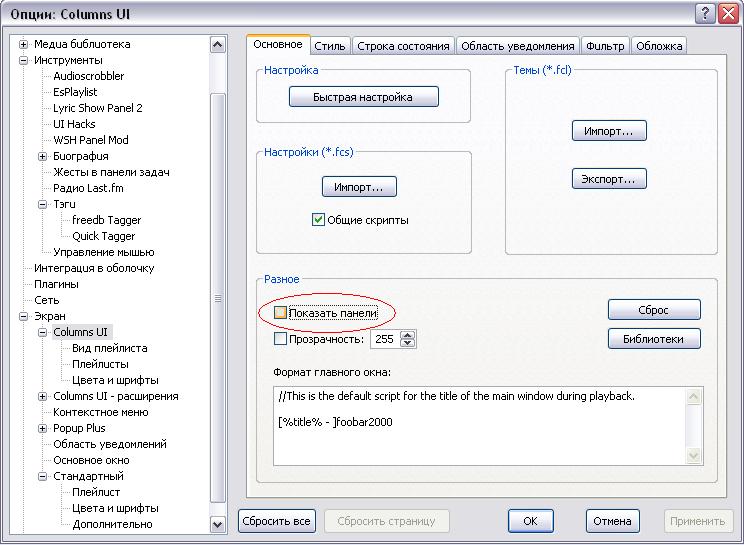The height and width of the screenshot is (545, 744).
Task: Toggle the Прозрачность checkbox
Action: pos(280,339)
